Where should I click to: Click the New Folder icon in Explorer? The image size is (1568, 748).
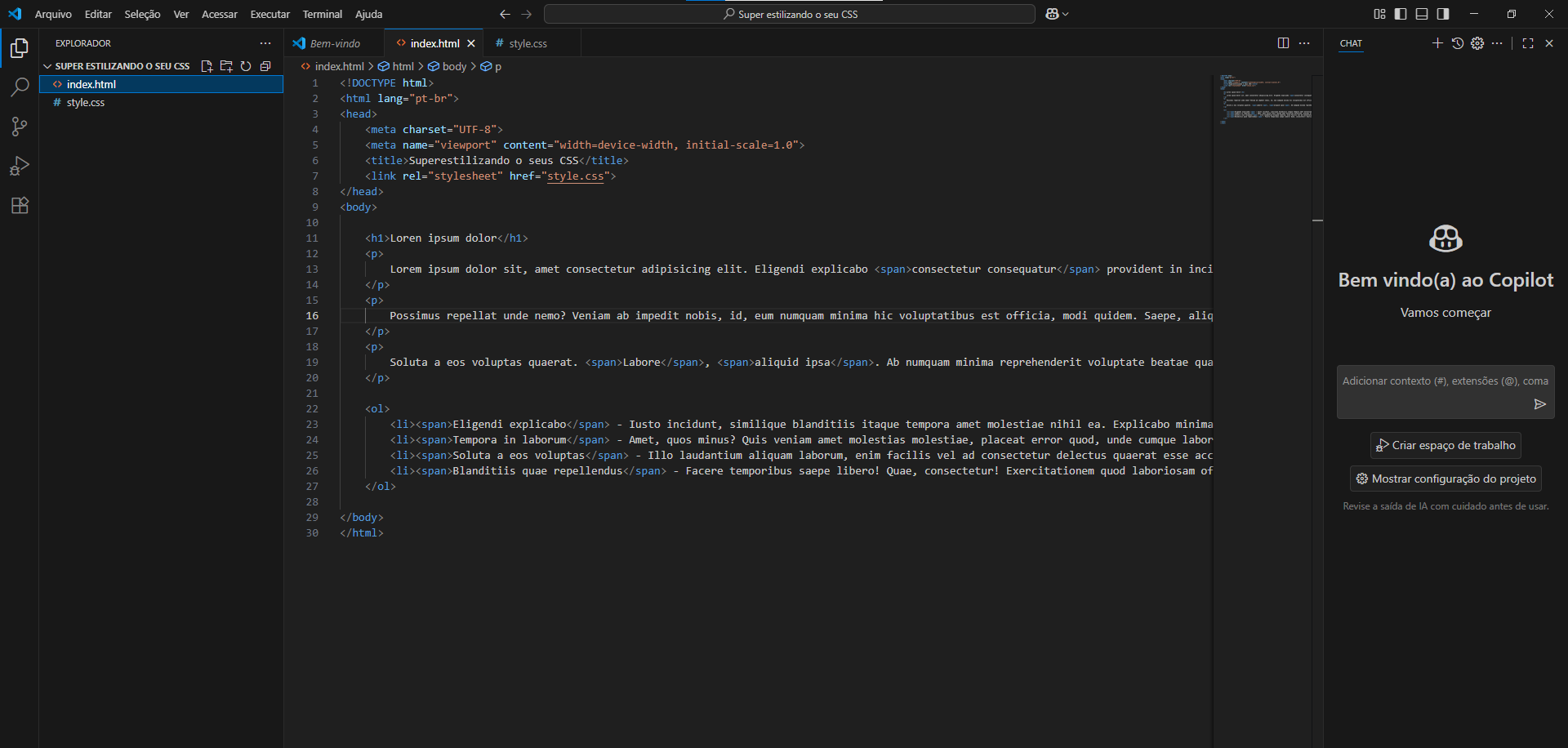(226, 66)
